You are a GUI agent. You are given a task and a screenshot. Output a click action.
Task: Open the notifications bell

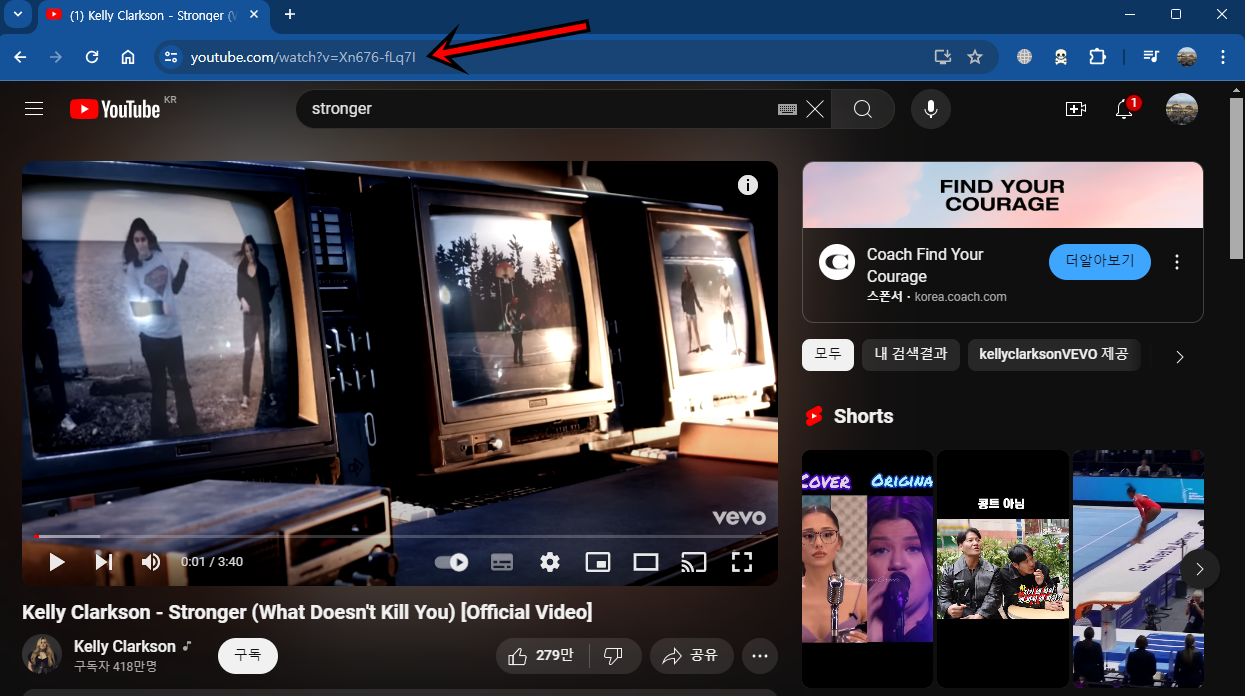(1125, 109)
